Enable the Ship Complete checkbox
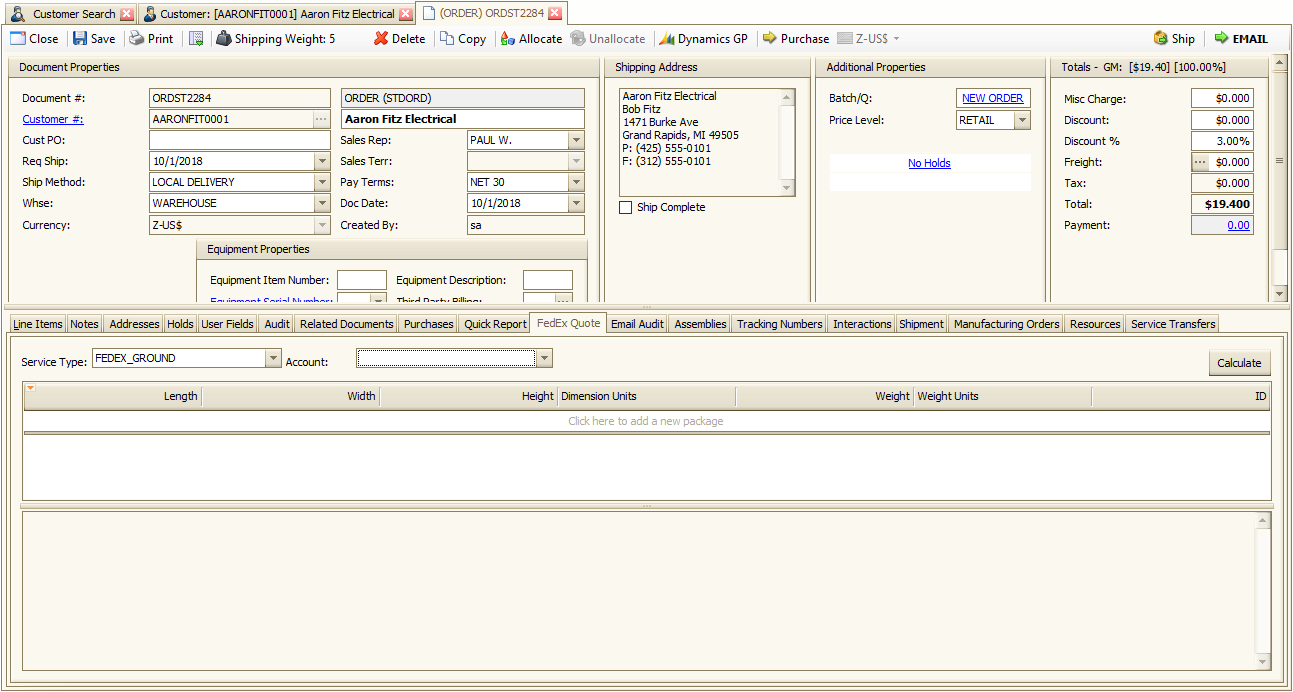Image resolution: width=1293 pixels, height=692 pixels. tap(626, 208)
